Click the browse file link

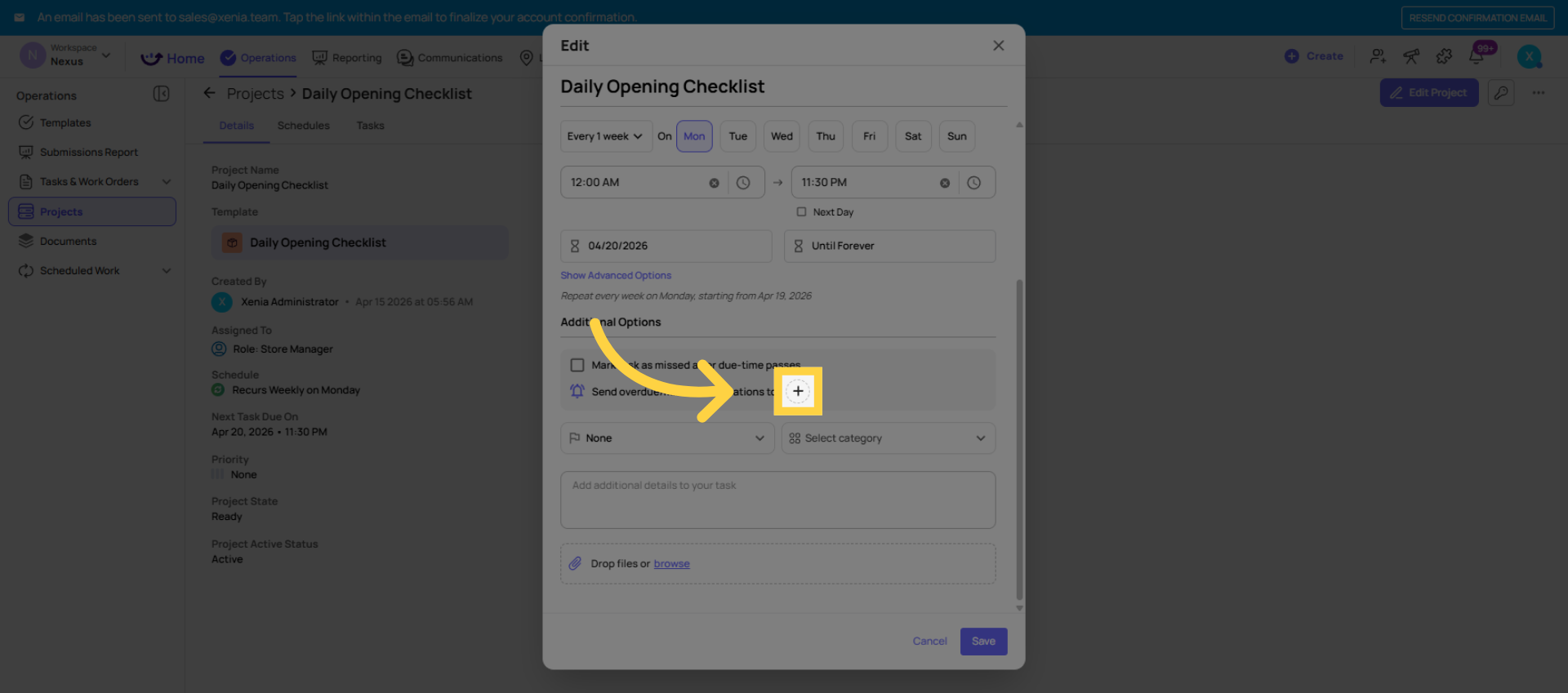click(671, 564)
